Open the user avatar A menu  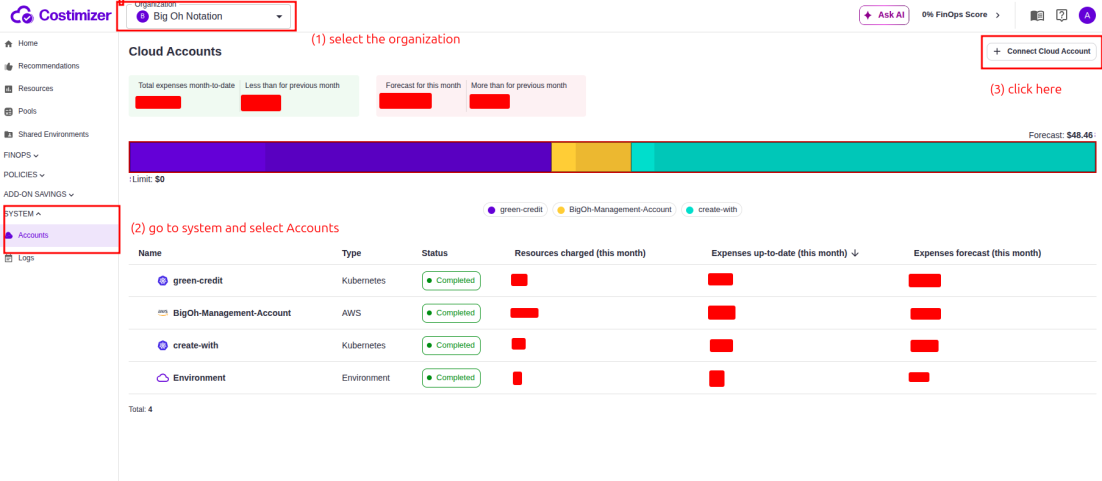pyautogui.click(x=1086, y=15)
